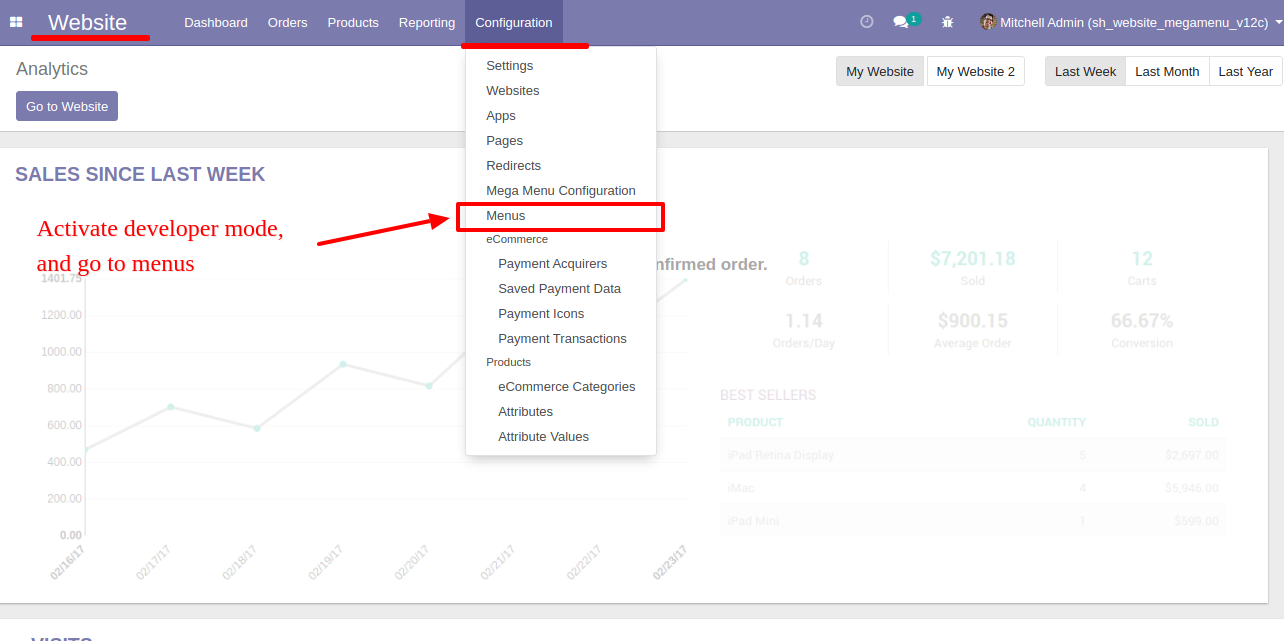Switch to My Website 2

pyautogui.click(x=976, y=71)
